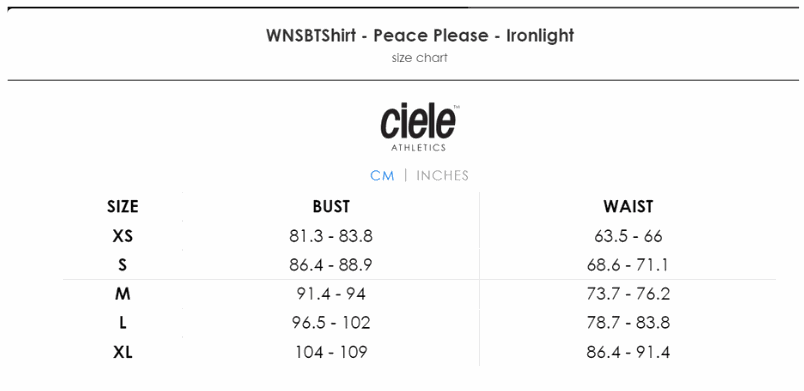This screenshot has height=391, width=804.
Task: Select the BUST column header
Action: [x=331, y=207]
